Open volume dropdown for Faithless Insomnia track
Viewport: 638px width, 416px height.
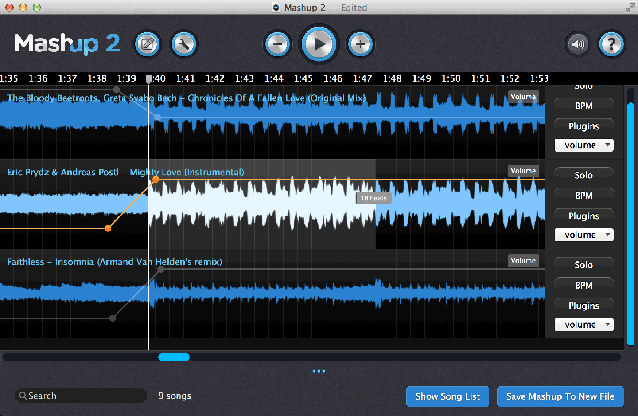click(584, 324)
